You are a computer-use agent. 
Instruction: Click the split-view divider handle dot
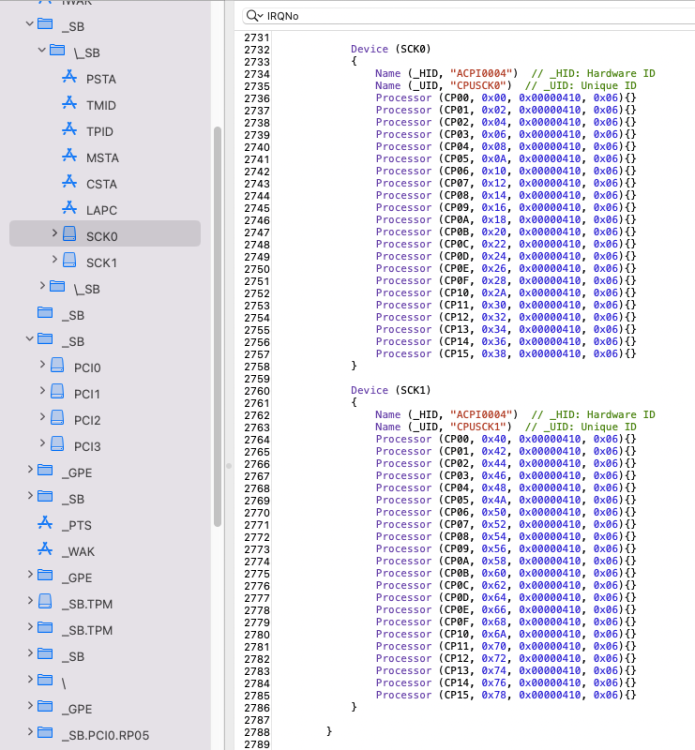229,466
